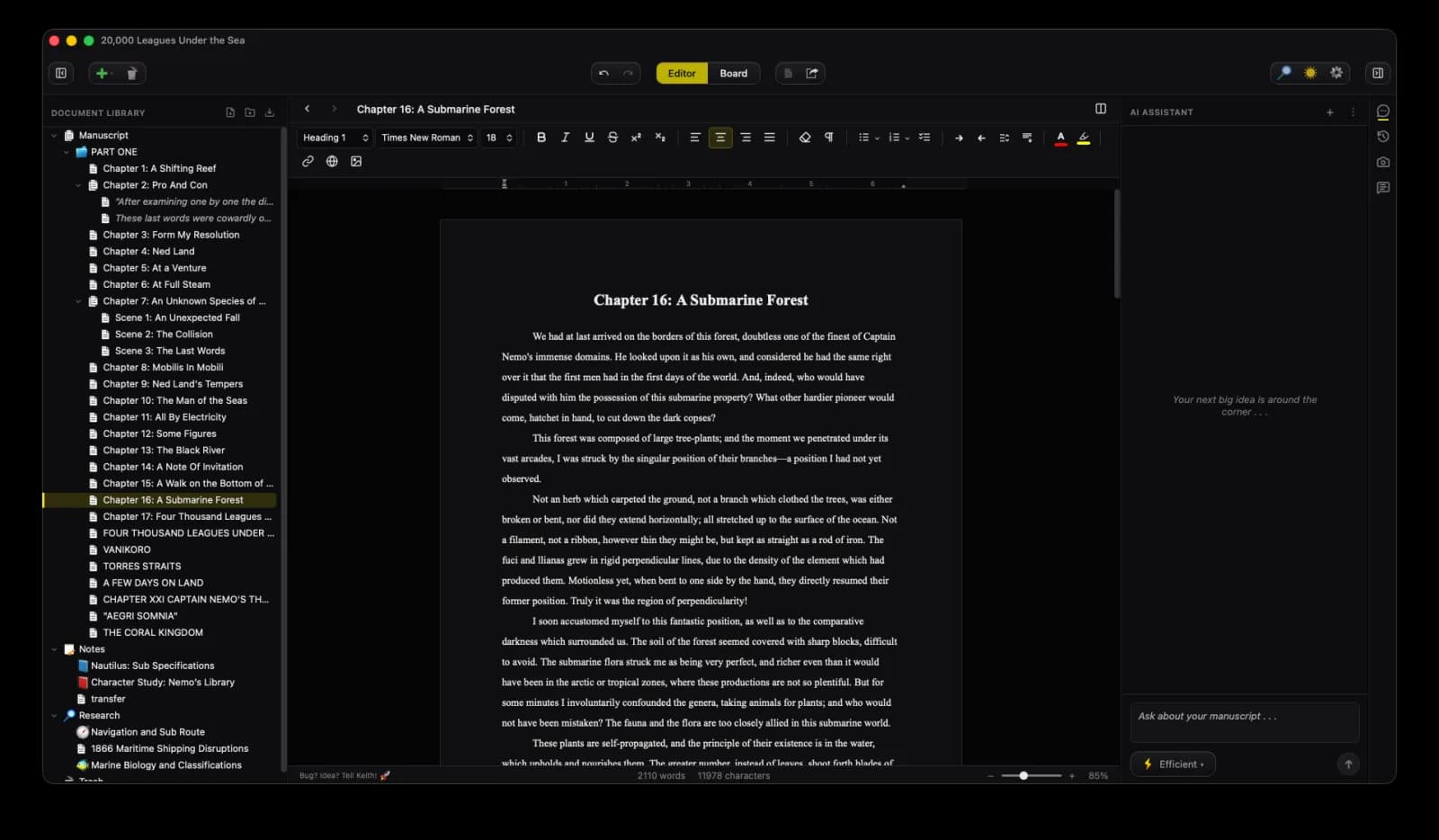The width and height of the screenshot is (1439, 840).
Task: Click the globe icon in the editor toolbar
Action: coord(332,161)
